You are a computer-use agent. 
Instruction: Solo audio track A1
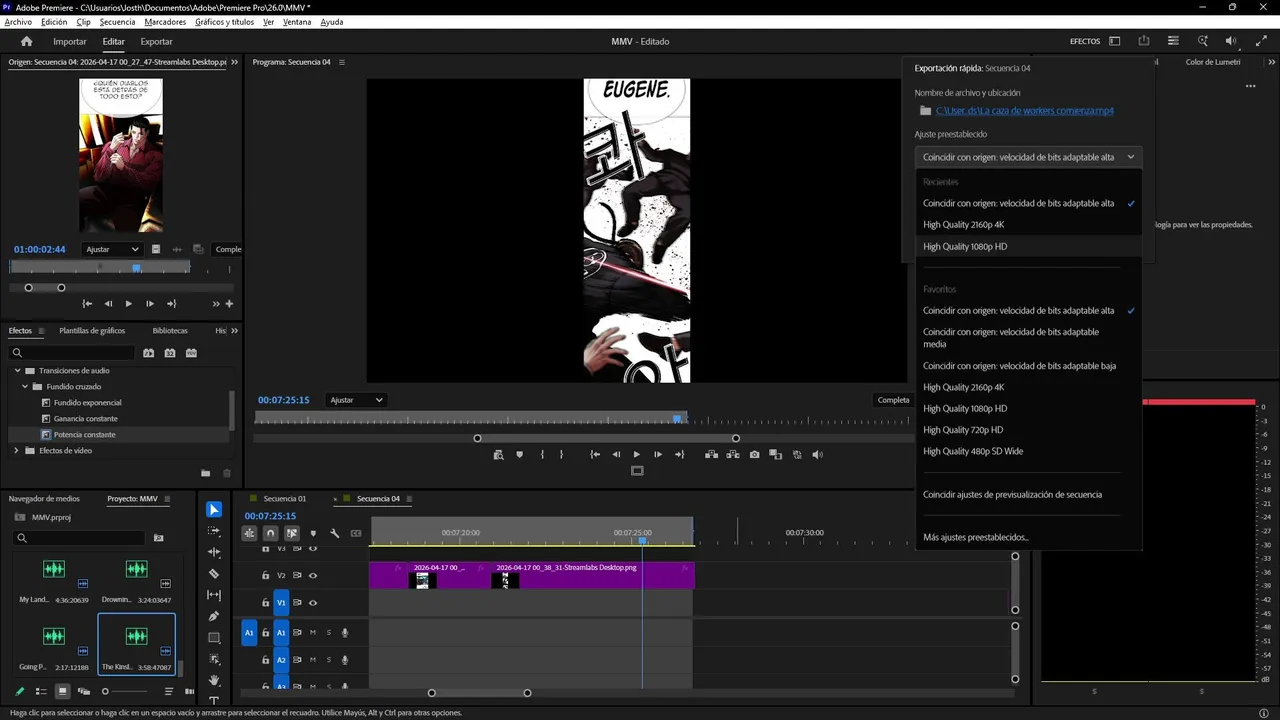coord(328,633)
